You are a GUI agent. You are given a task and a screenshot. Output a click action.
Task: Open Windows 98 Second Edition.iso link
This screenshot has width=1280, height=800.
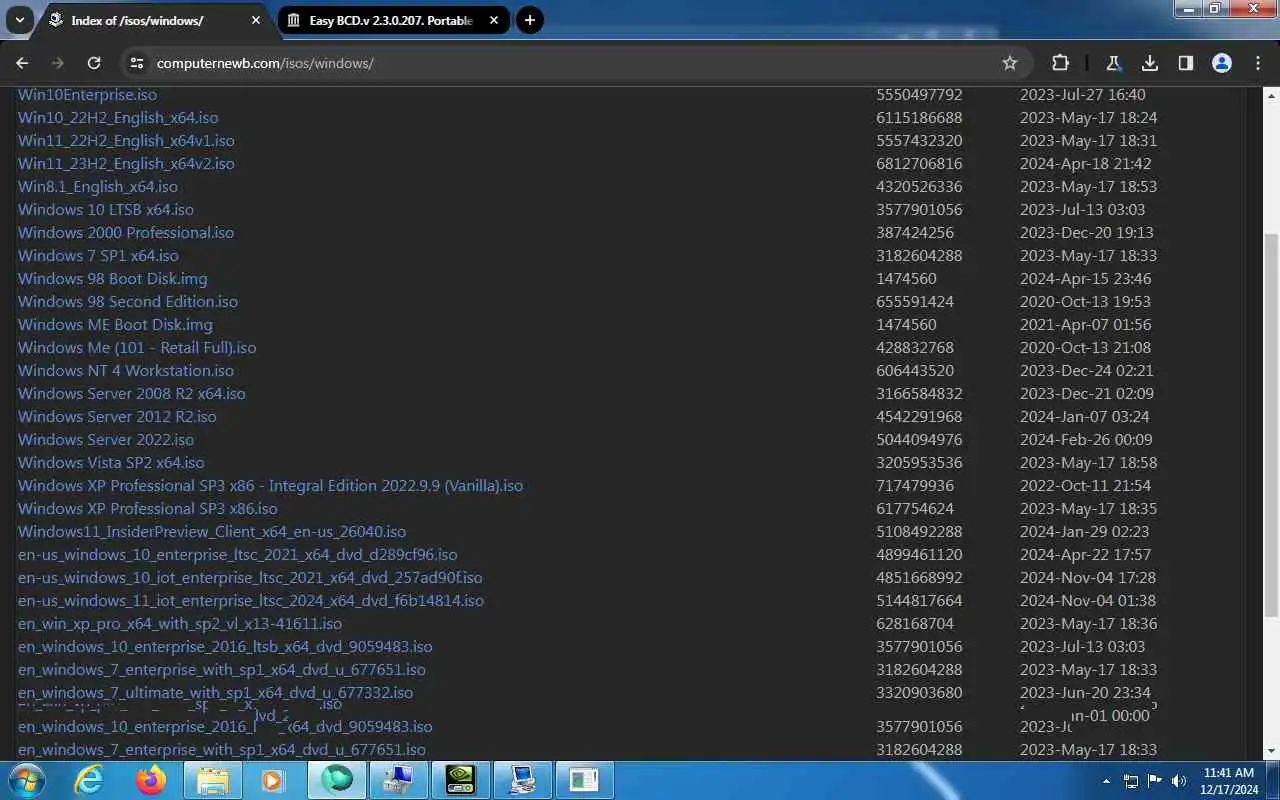click(128, 302)
